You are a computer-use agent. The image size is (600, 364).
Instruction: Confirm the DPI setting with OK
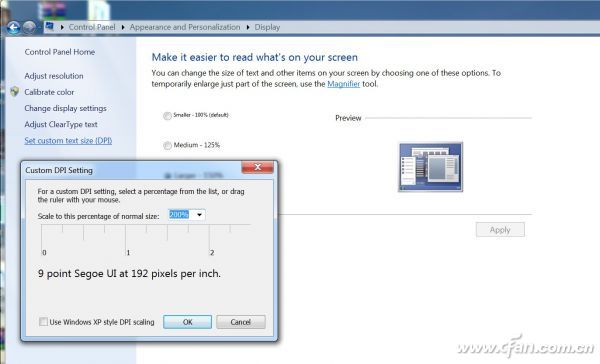pos(188,322)
